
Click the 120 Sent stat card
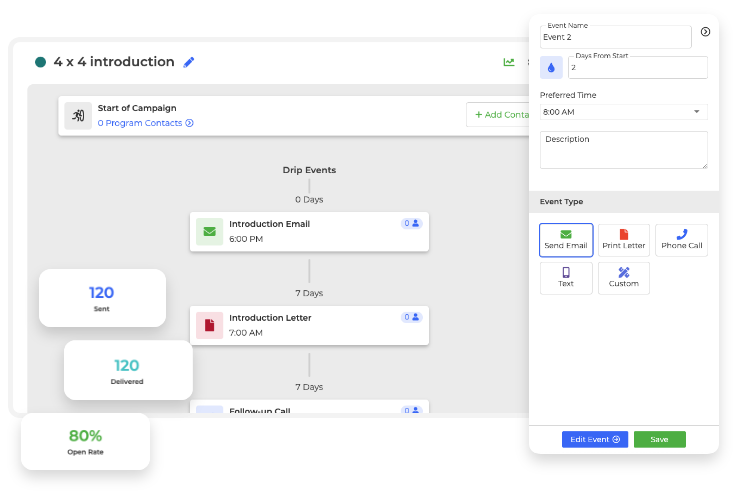pos(102,298)
